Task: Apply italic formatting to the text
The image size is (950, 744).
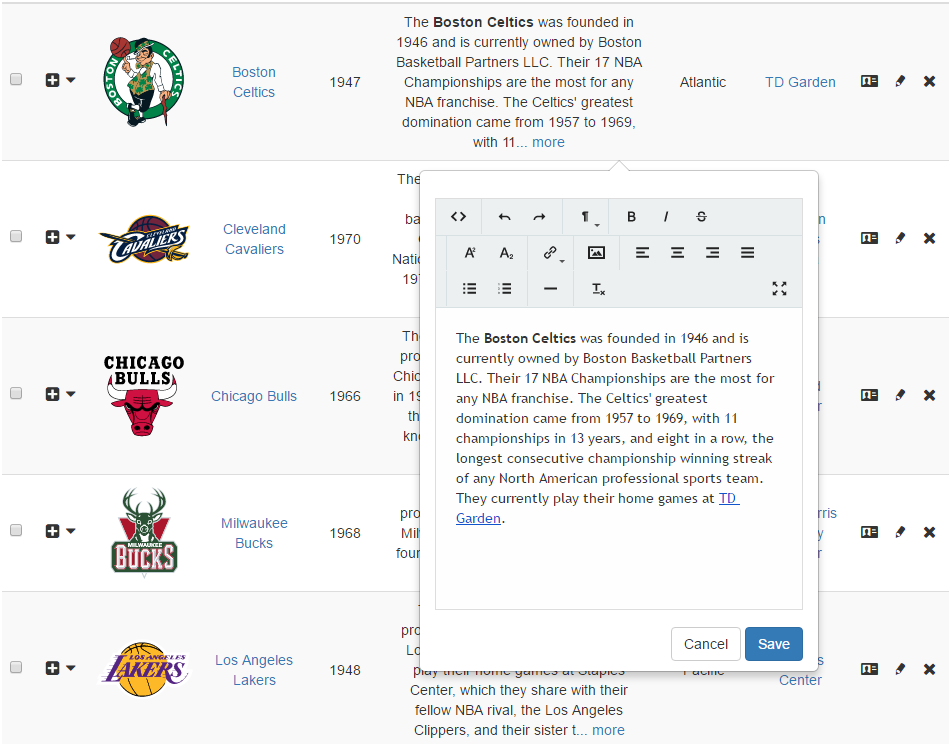Action: coord(666,217)
